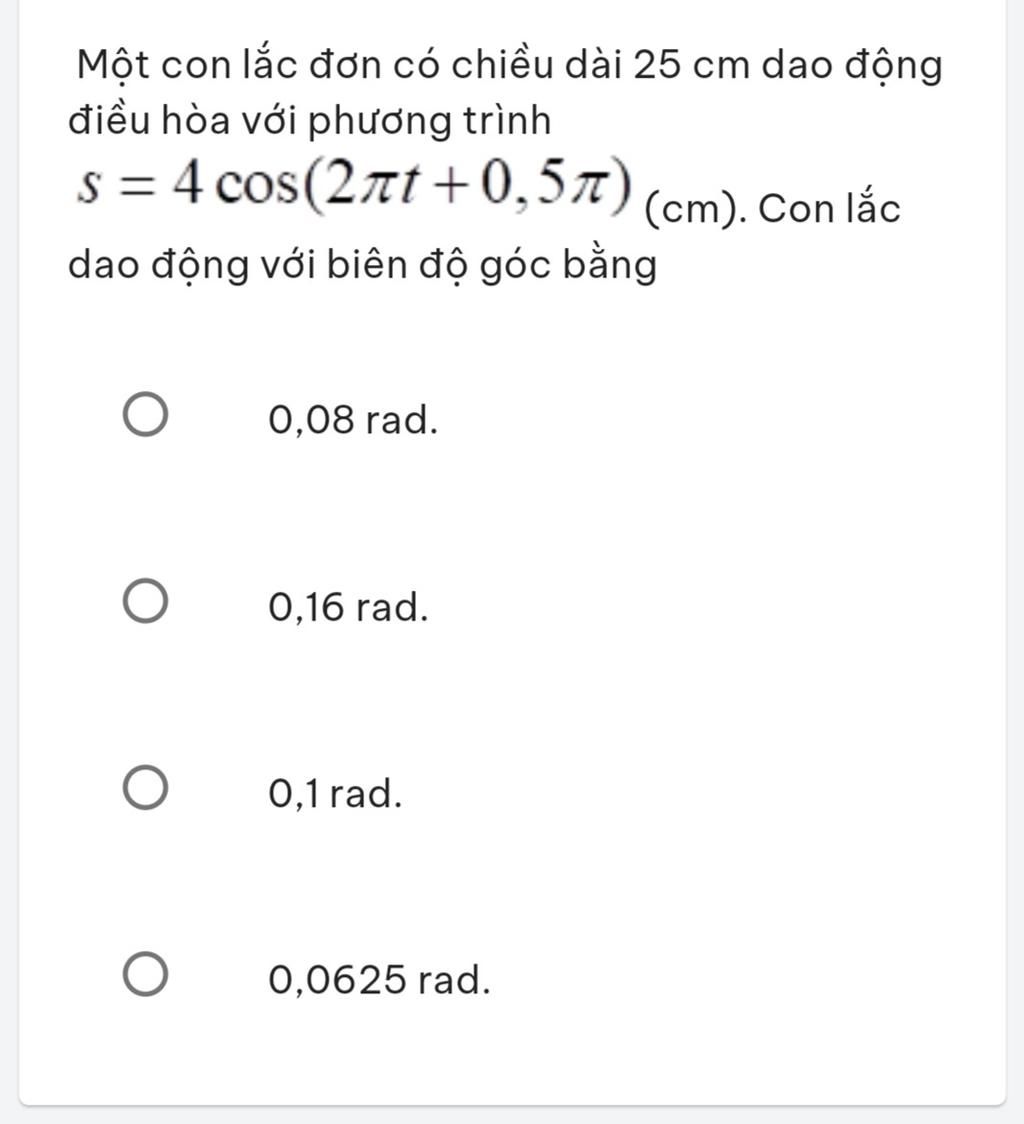Select the 0,08 rad radio button
Viewport: 1024px width, 1124px height.
(145, 414)
